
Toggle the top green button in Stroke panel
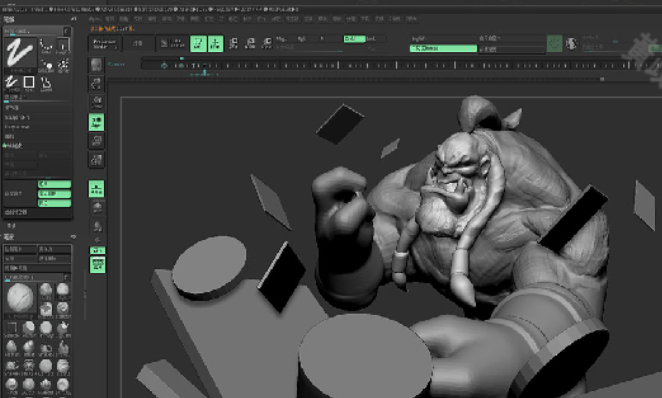tap(54, 184)
